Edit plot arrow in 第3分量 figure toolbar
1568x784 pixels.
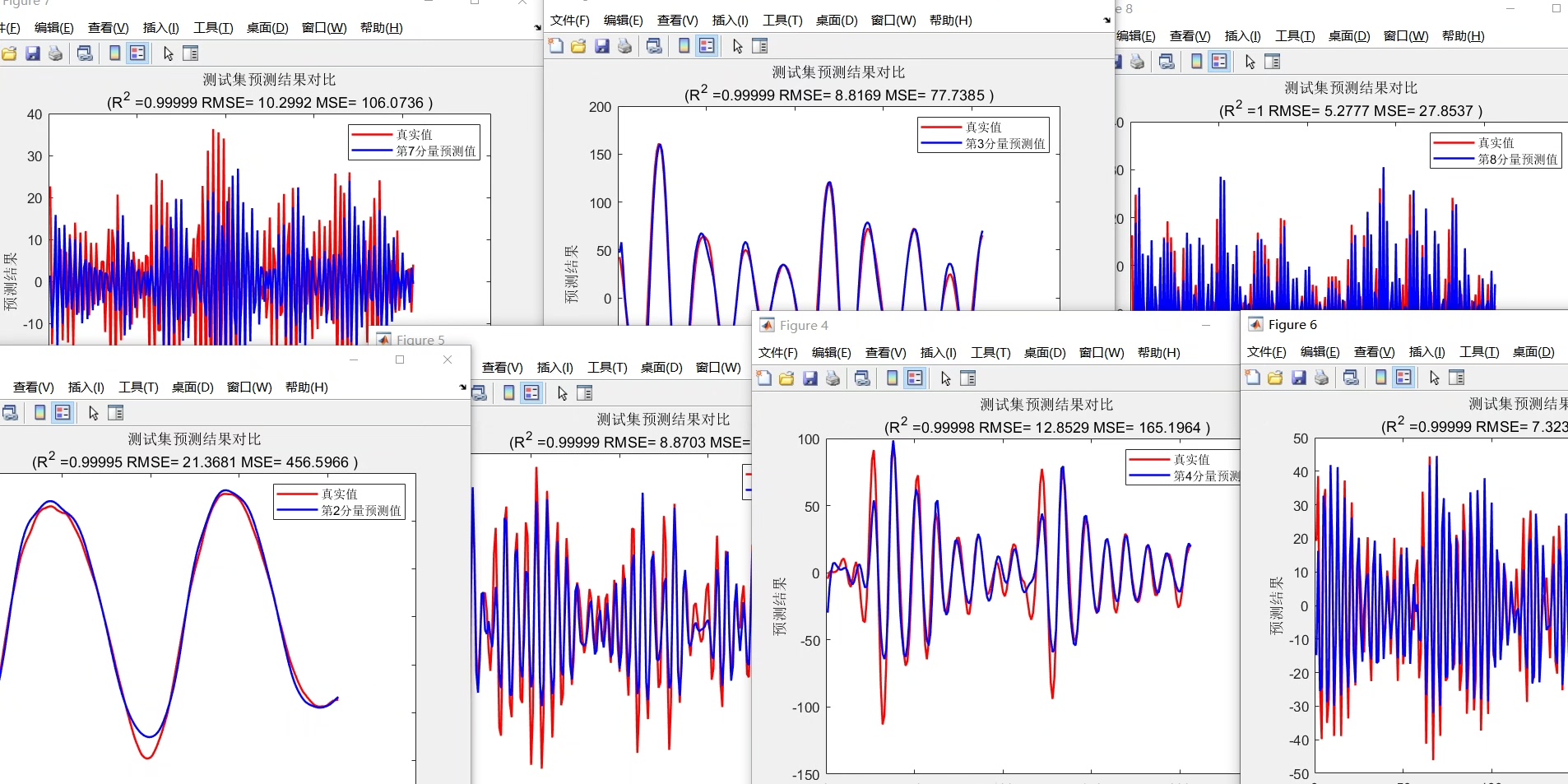tap(737, 46)
